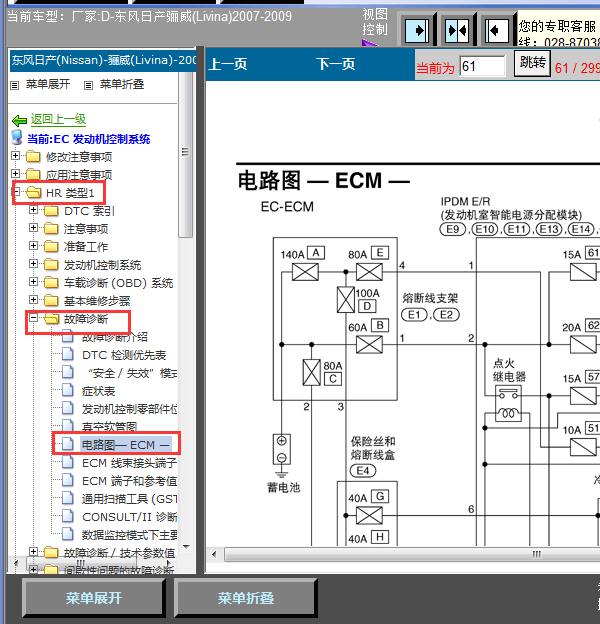Click the inward-arrows view control icon
This screenshot has height=624, width=600.
tap(457, 30)
